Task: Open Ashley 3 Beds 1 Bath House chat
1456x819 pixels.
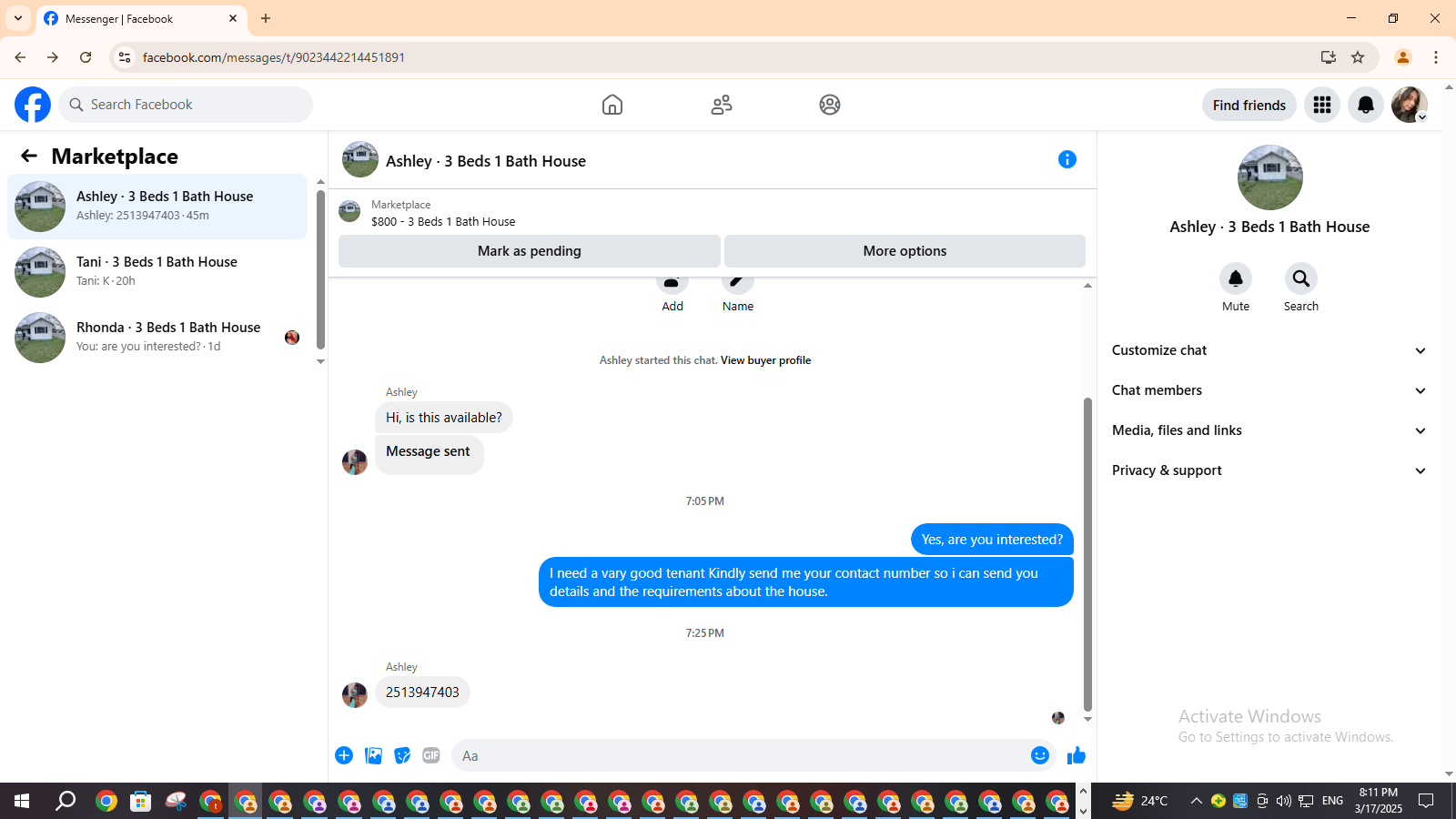Action: [157, 207]
